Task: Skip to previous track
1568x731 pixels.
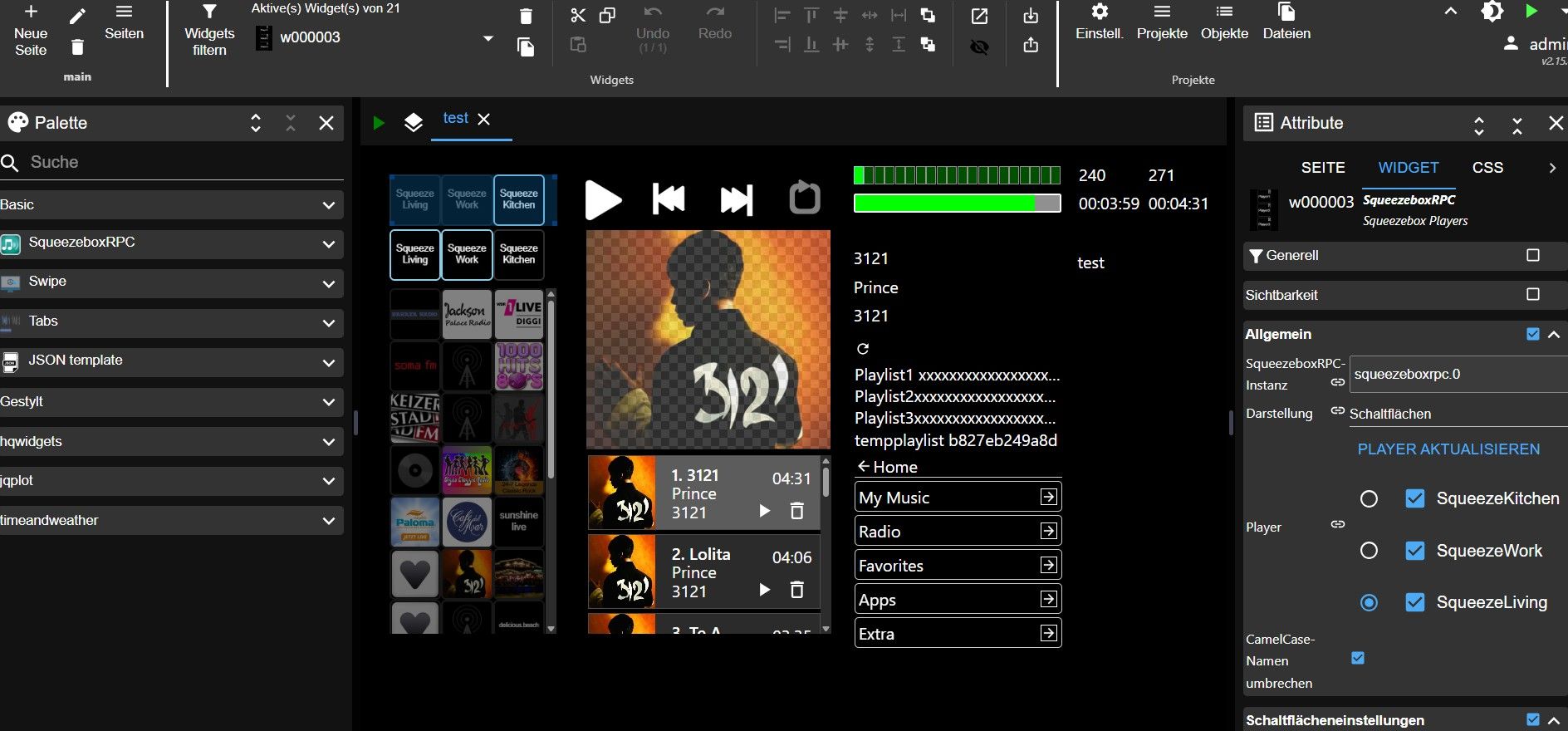Action: [x=669, y=199]
